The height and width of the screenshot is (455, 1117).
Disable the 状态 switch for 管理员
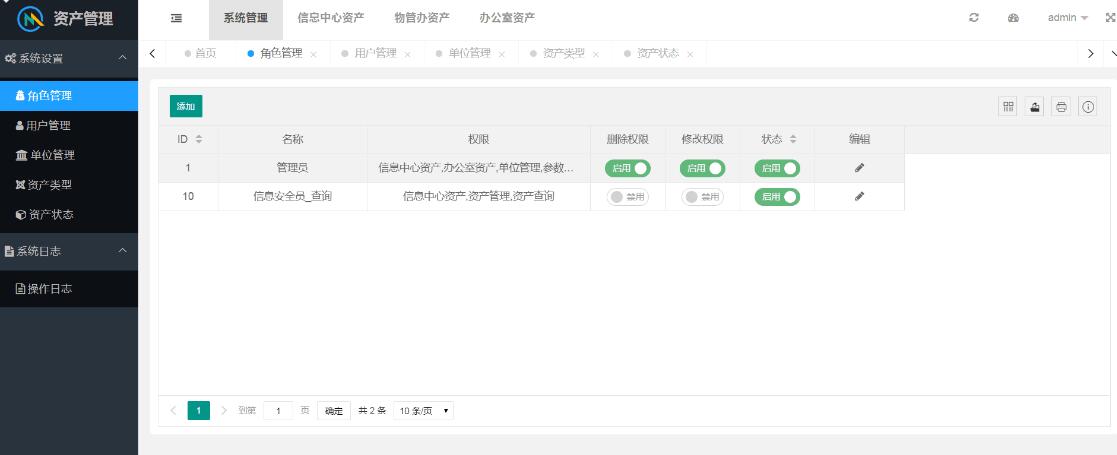(x=777, y=168)
